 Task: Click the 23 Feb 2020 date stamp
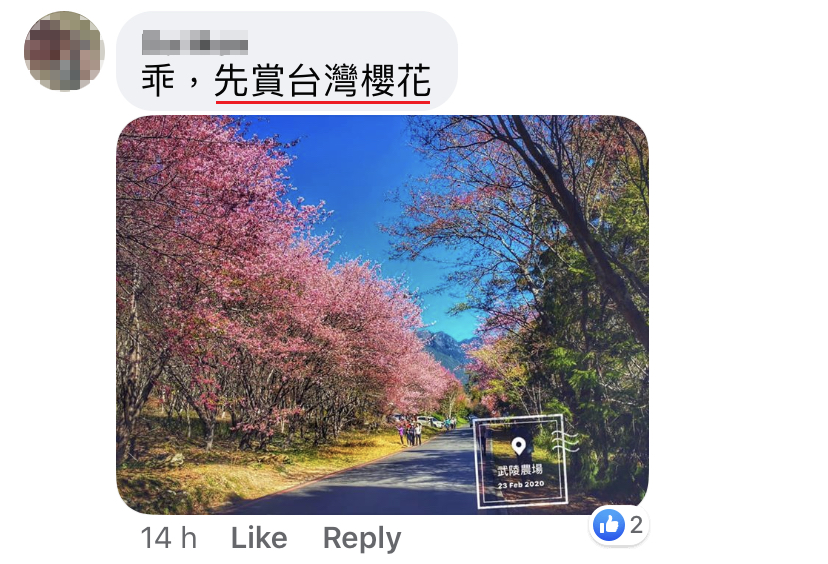[x=521, y=484]
